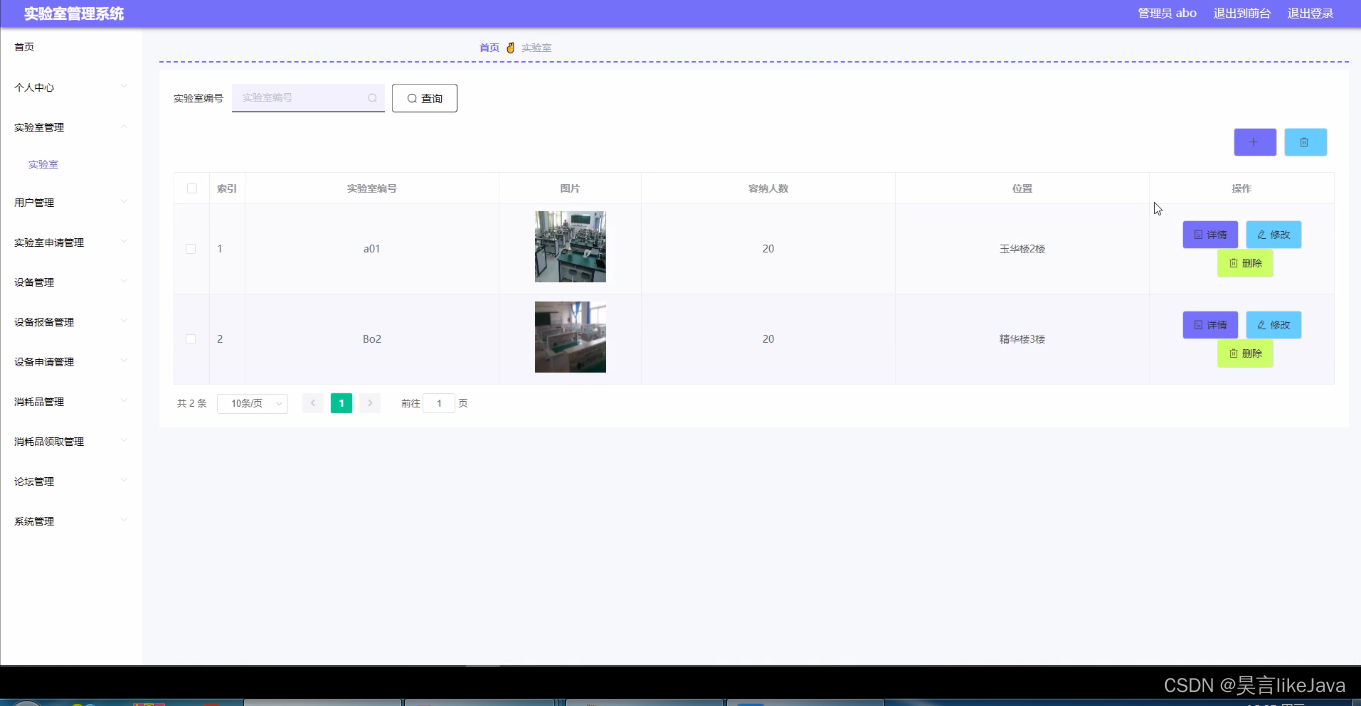The image size is (1361, 706).
Task: Click 修改 for lab Bo2
Action: point(1273,325)
